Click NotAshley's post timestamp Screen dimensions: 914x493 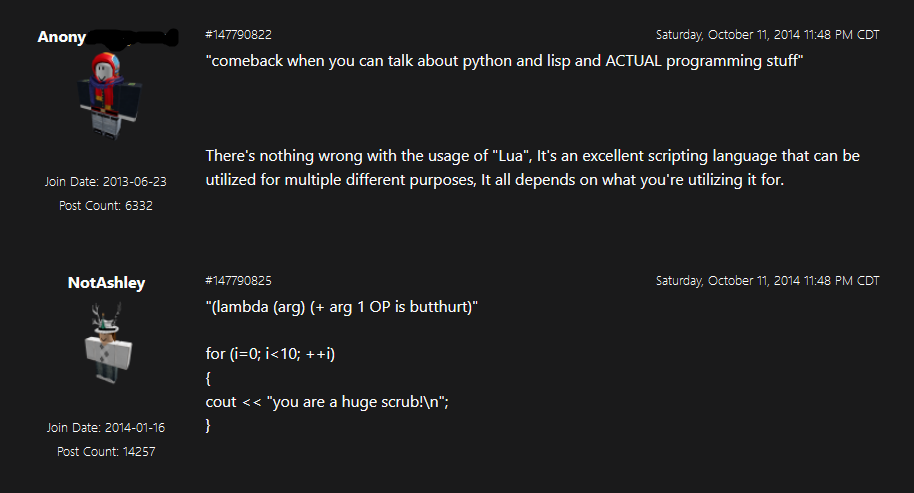(x=767, y=280)
